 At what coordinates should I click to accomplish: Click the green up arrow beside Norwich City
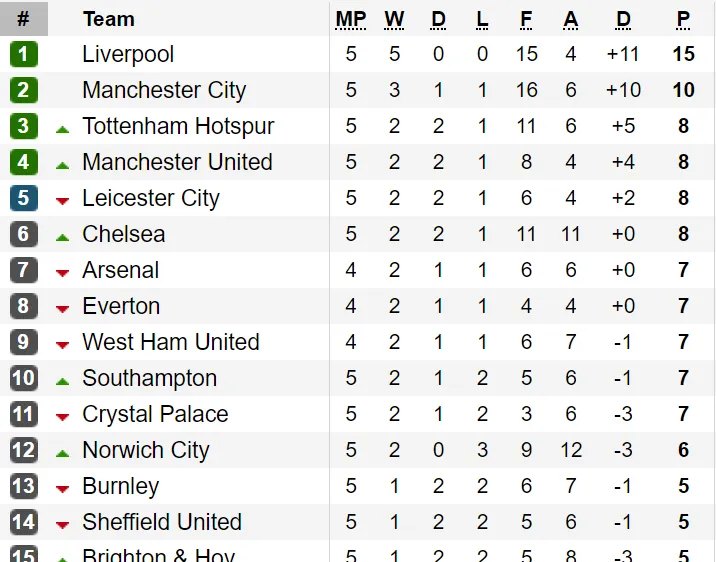[x=63, y=453]
